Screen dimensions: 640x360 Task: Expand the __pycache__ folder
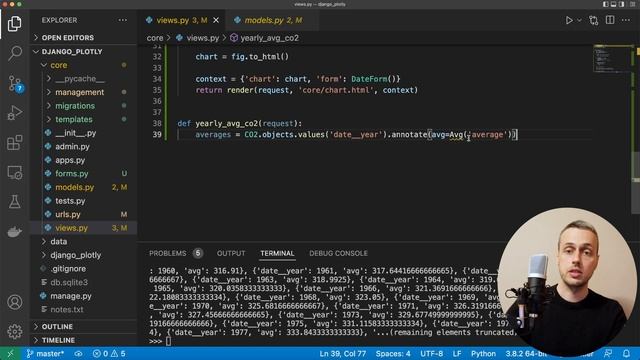(84, 79)
